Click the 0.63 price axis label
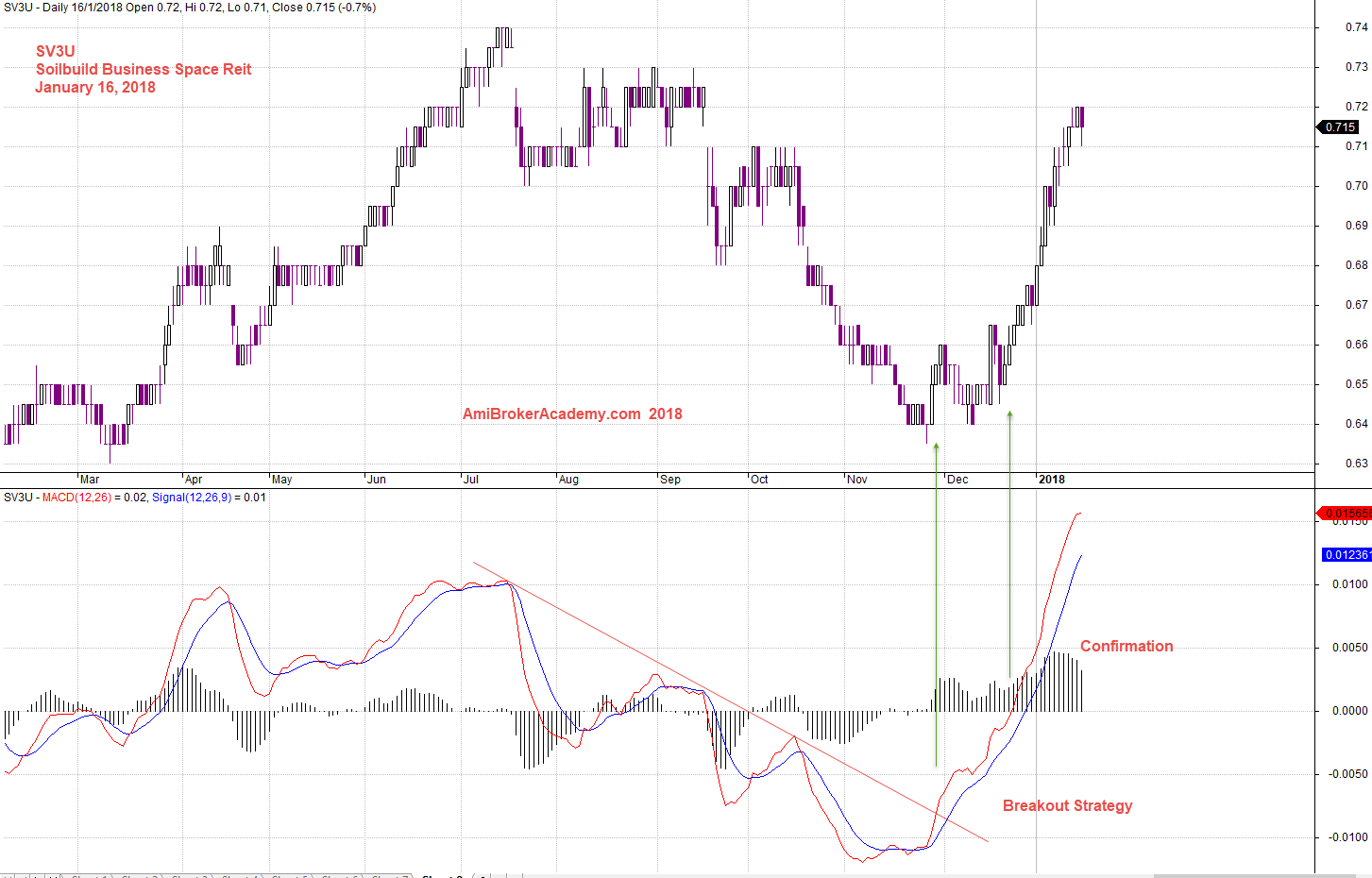 pyautogui.click(x=1356, y=464)
